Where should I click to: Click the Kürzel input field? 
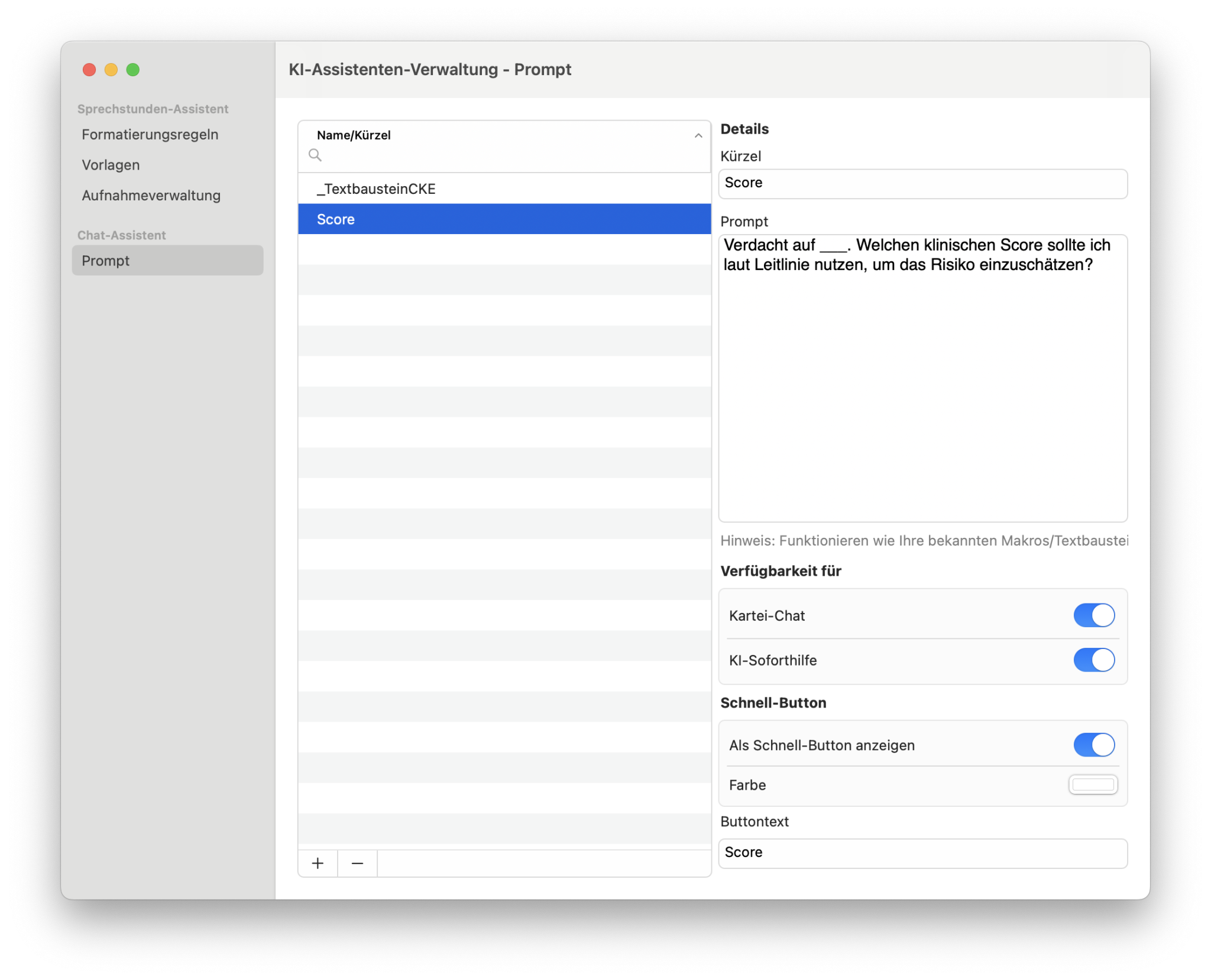click(922, 183)
